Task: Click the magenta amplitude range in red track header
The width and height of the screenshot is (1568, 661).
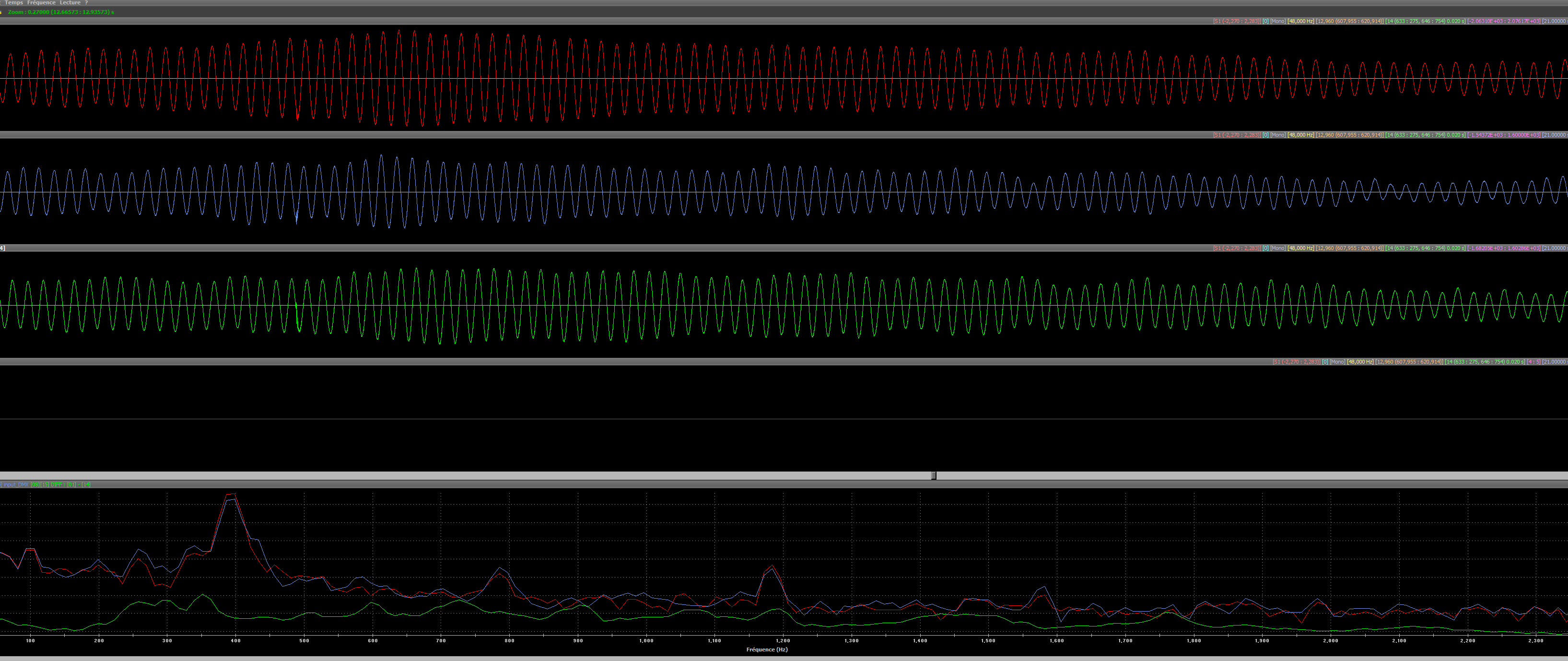Action: click(x=1503, y=21)
